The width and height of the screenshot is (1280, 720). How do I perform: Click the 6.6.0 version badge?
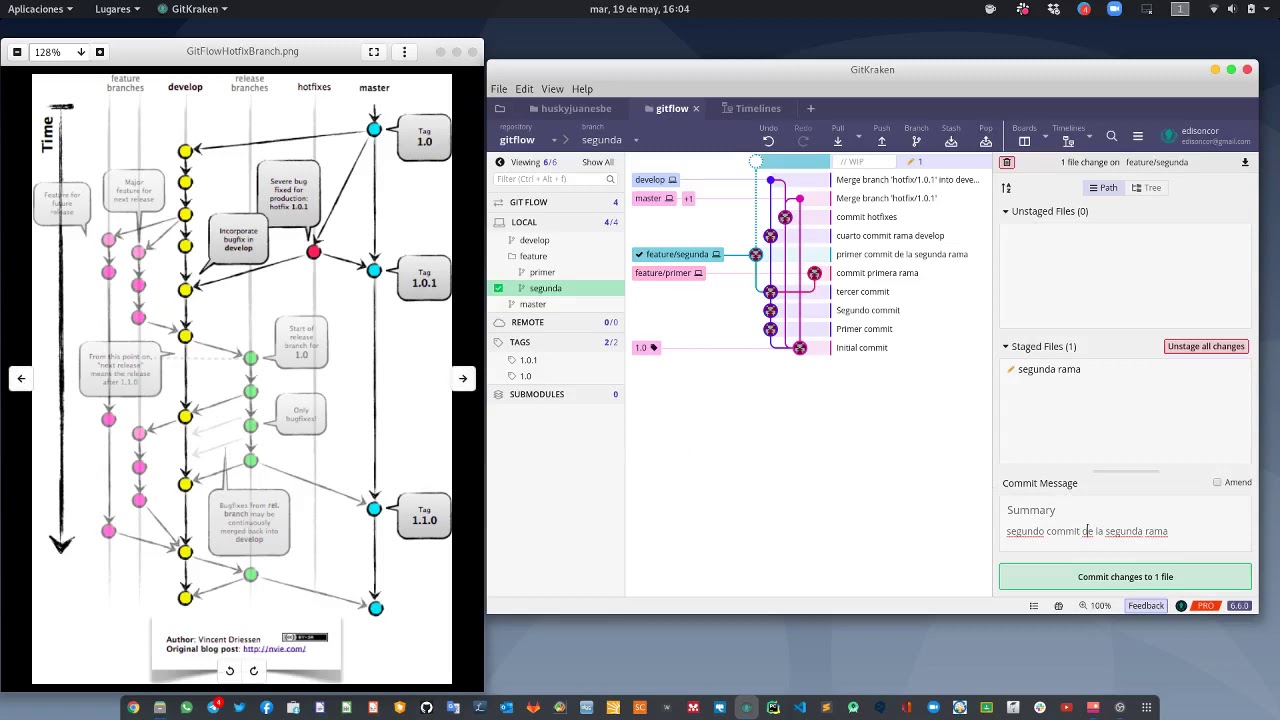(x=1239, y=606)
